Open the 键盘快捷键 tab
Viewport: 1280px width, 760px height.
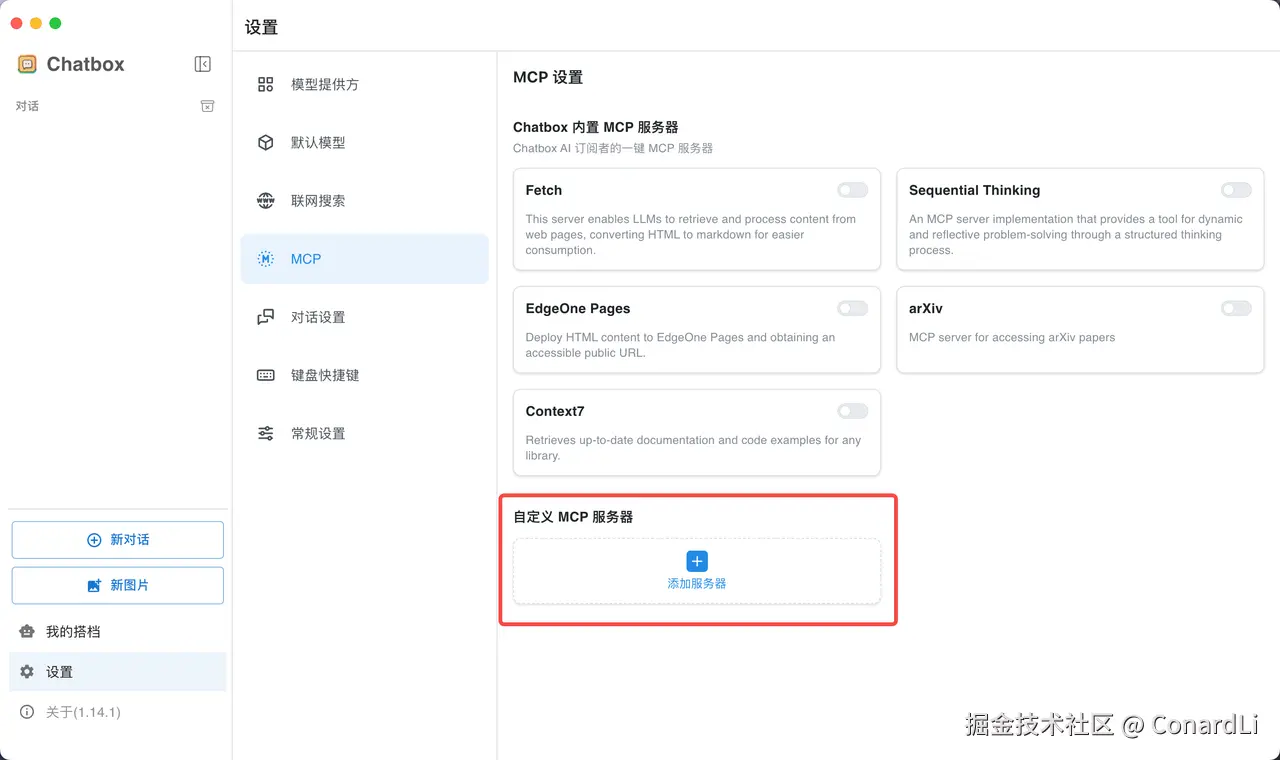pyautogui.click(x=364, y=375)
